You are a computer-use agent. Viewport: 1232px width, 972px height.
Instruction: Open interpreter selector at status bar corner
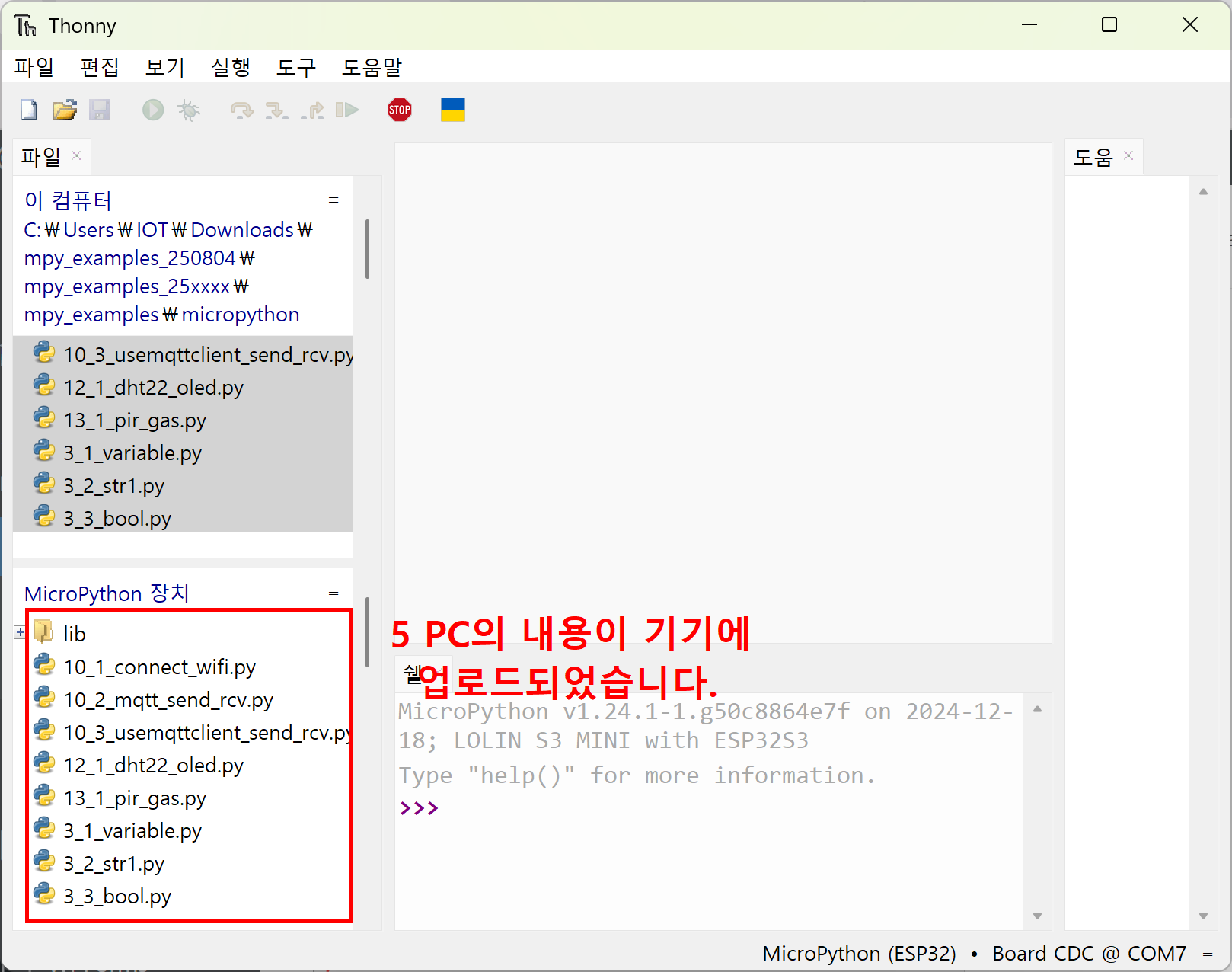[x=1208, y=954]
